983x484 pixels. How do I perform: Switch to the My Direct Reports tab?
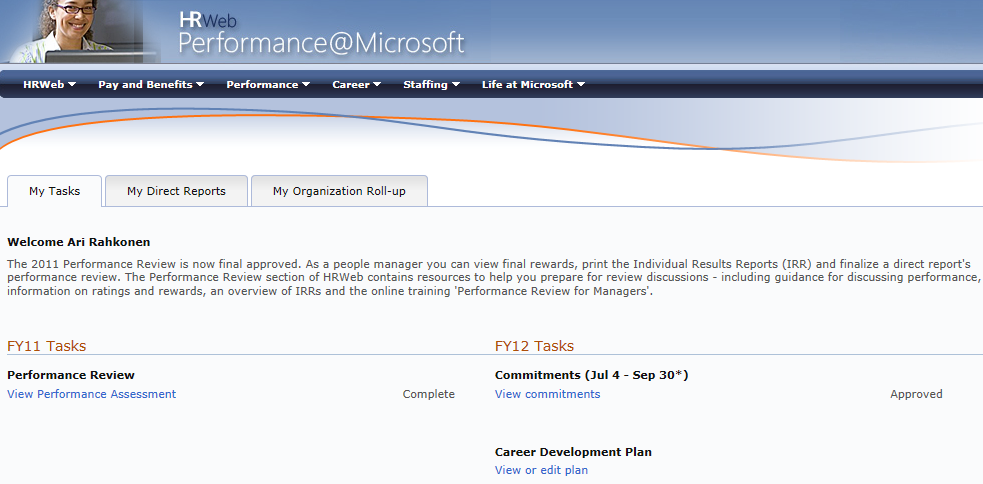[x=176, y=191]
